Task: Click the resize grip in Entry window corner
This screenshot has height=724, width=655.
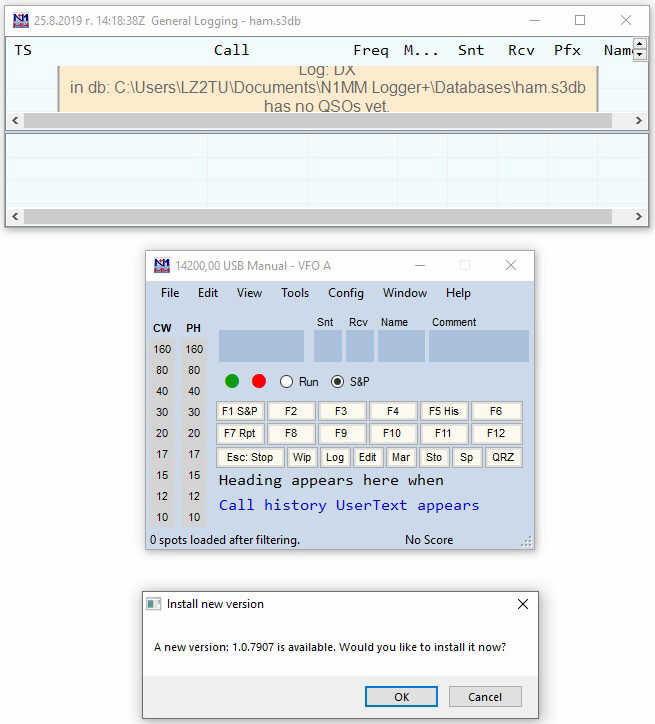Action: click(527, 542)
